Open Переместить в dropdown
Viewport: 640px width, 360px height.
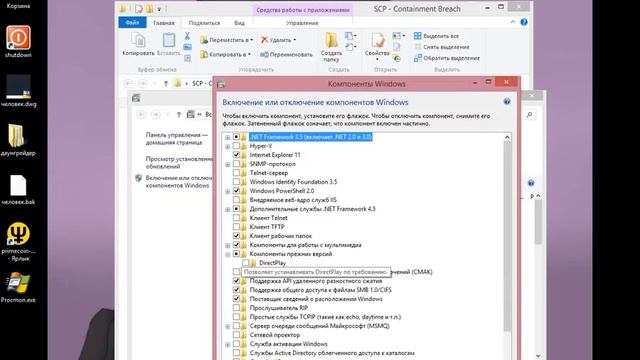pos(227,40)
